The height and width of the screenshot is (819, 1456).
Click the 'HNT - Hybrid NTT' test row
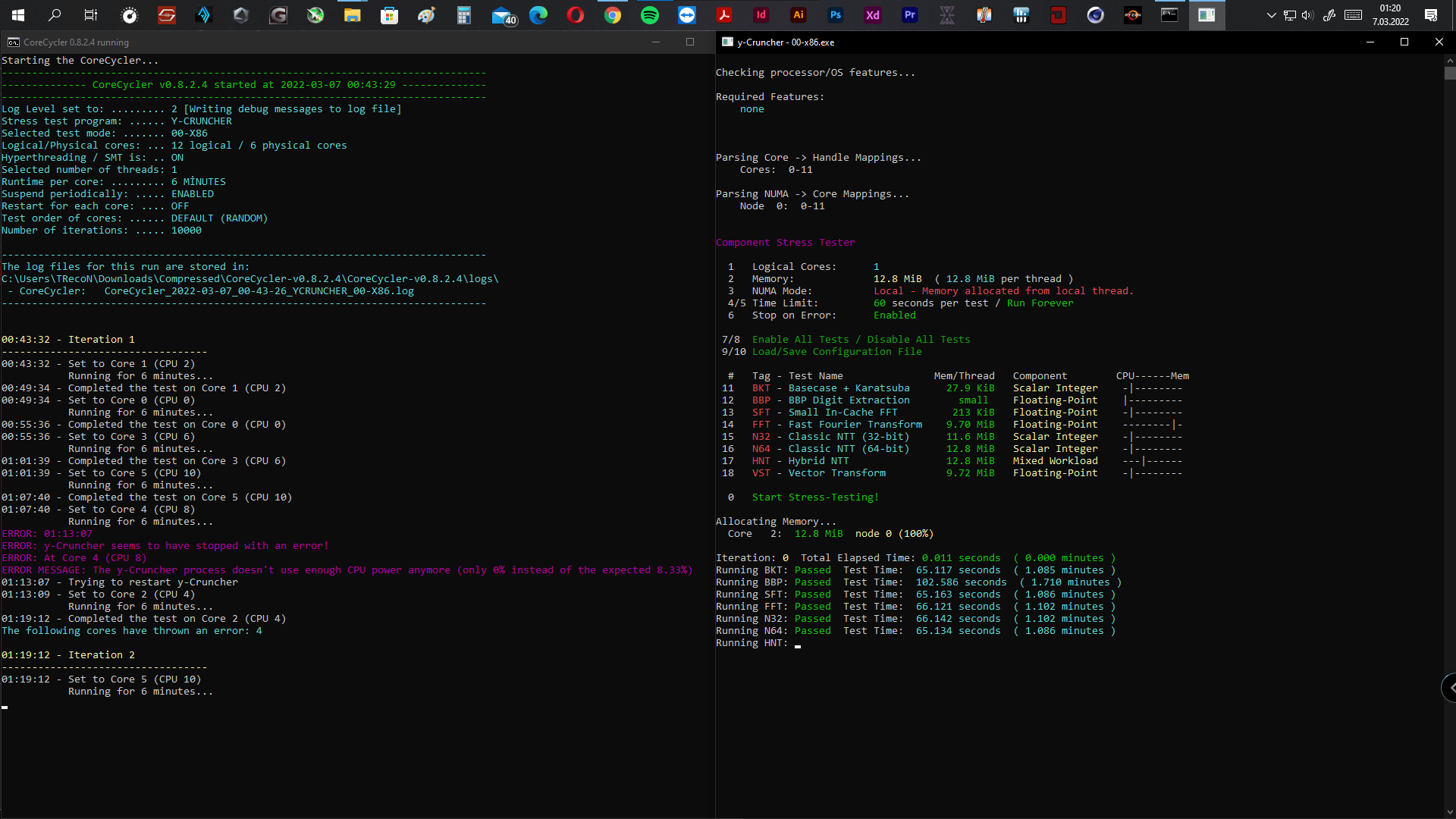coord(952,461)
